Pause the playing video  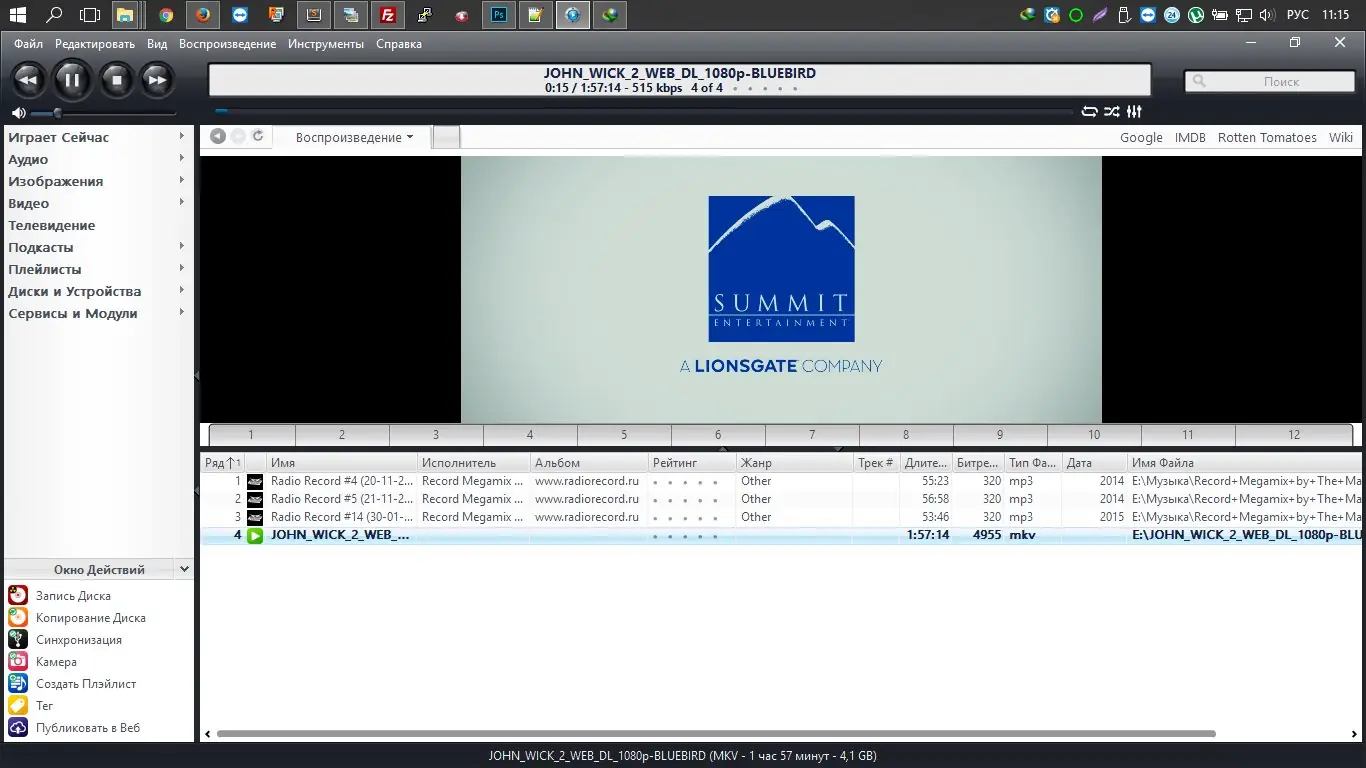[72, 80]
